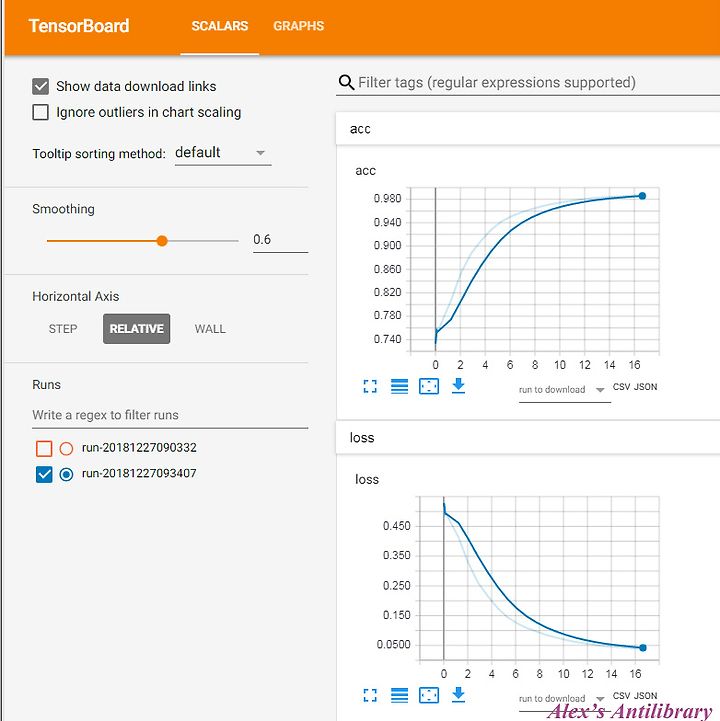Uncheck the run-20181227093407 checkbox
The width and height of the screenshot is (720, 721).
[x=44, y=474]
